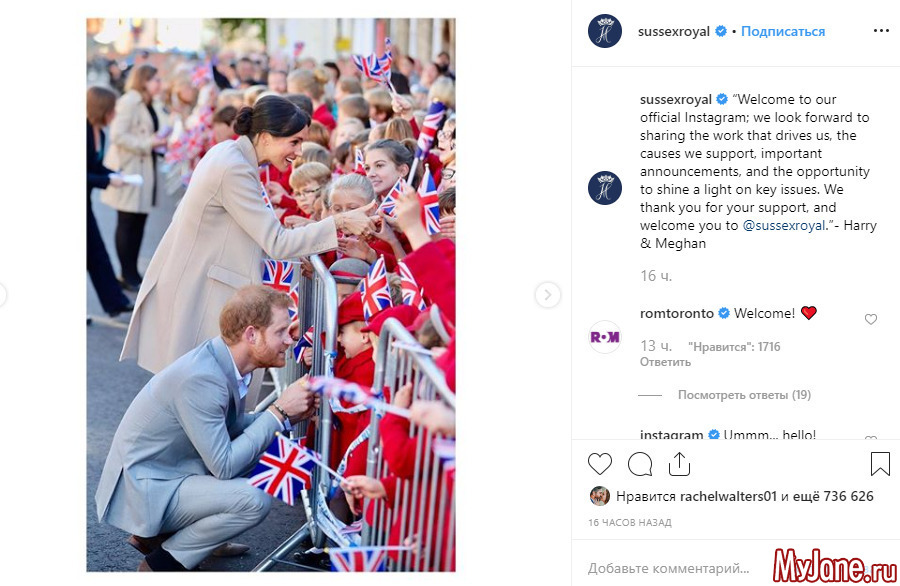Open the @sussexroyal mention link
Viewport: 900px width, 586px height.
click(x=783, y=226)
